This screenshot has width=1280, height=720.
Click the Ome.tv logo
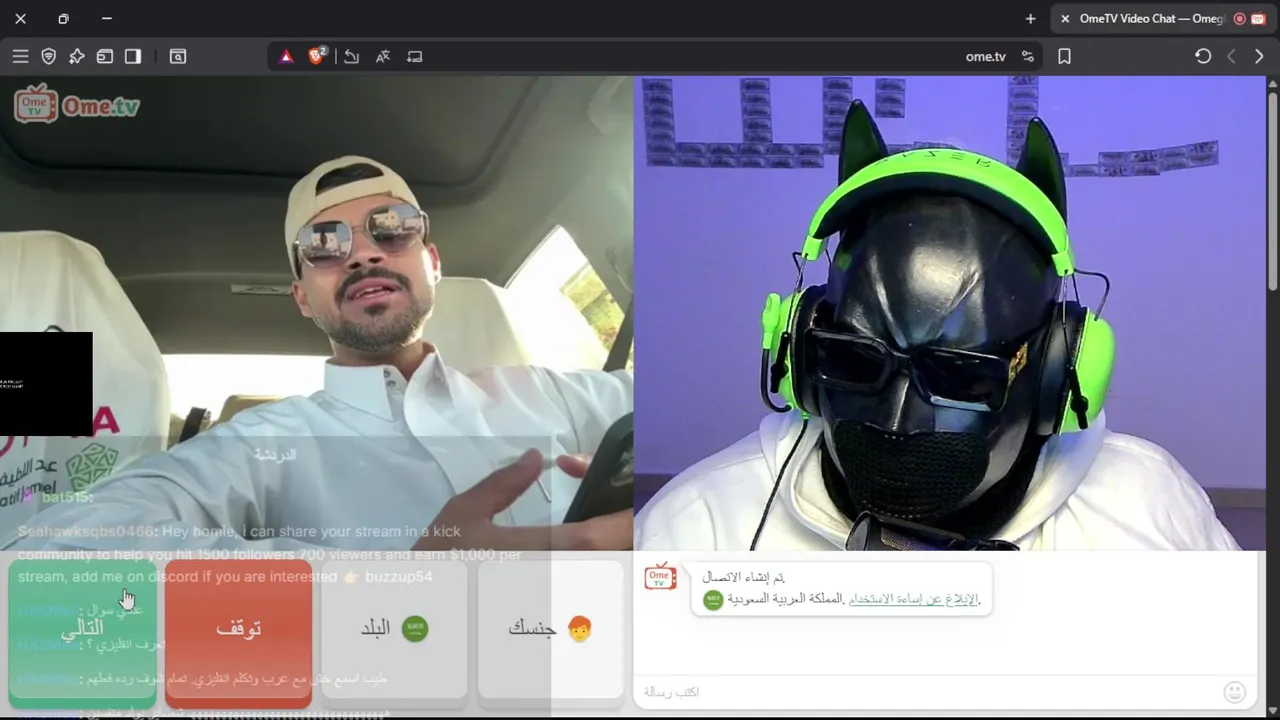[x=77, y=104]
